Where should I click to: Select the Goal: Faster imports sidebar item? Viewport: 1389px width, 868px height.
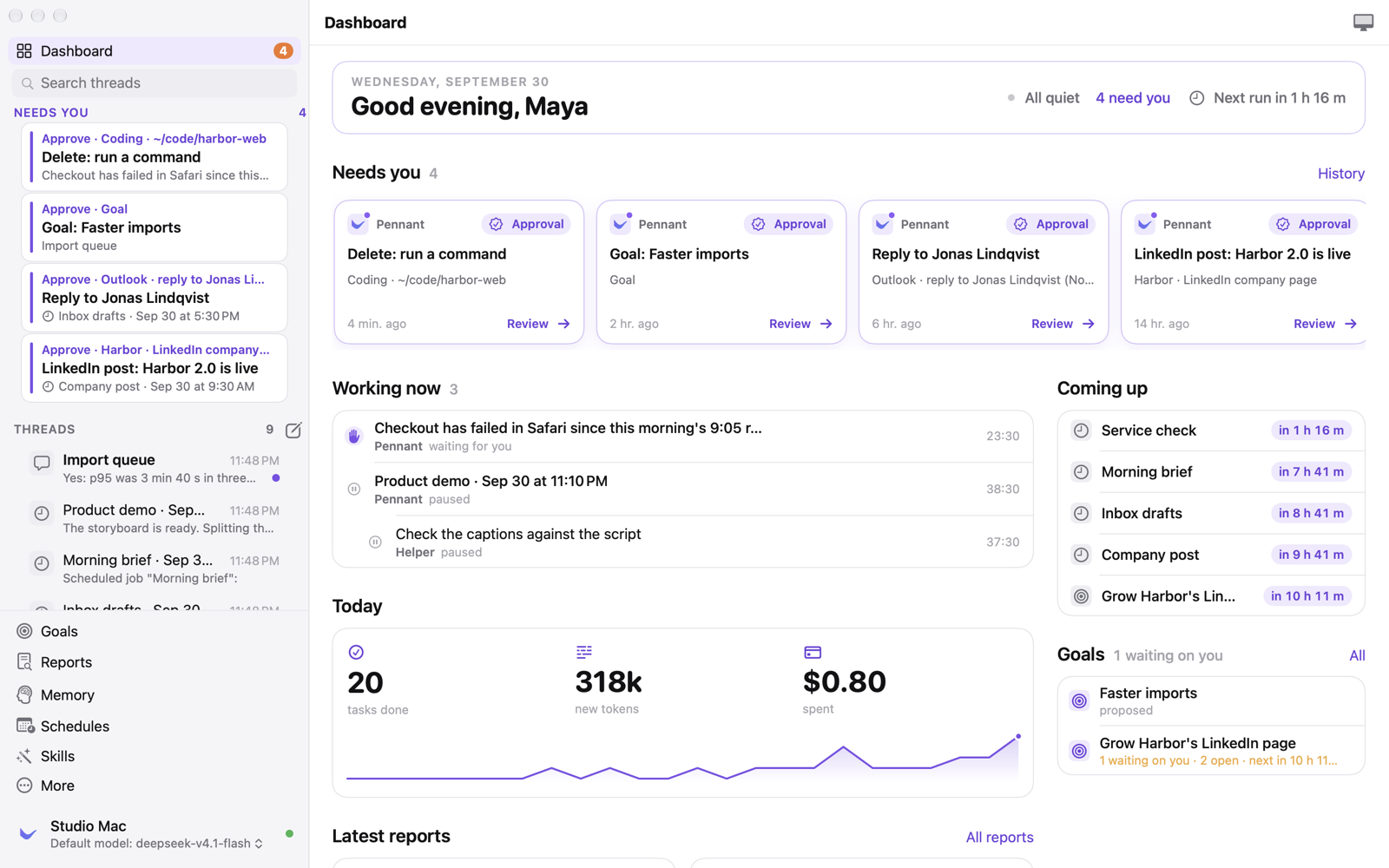tap(155, 227)
